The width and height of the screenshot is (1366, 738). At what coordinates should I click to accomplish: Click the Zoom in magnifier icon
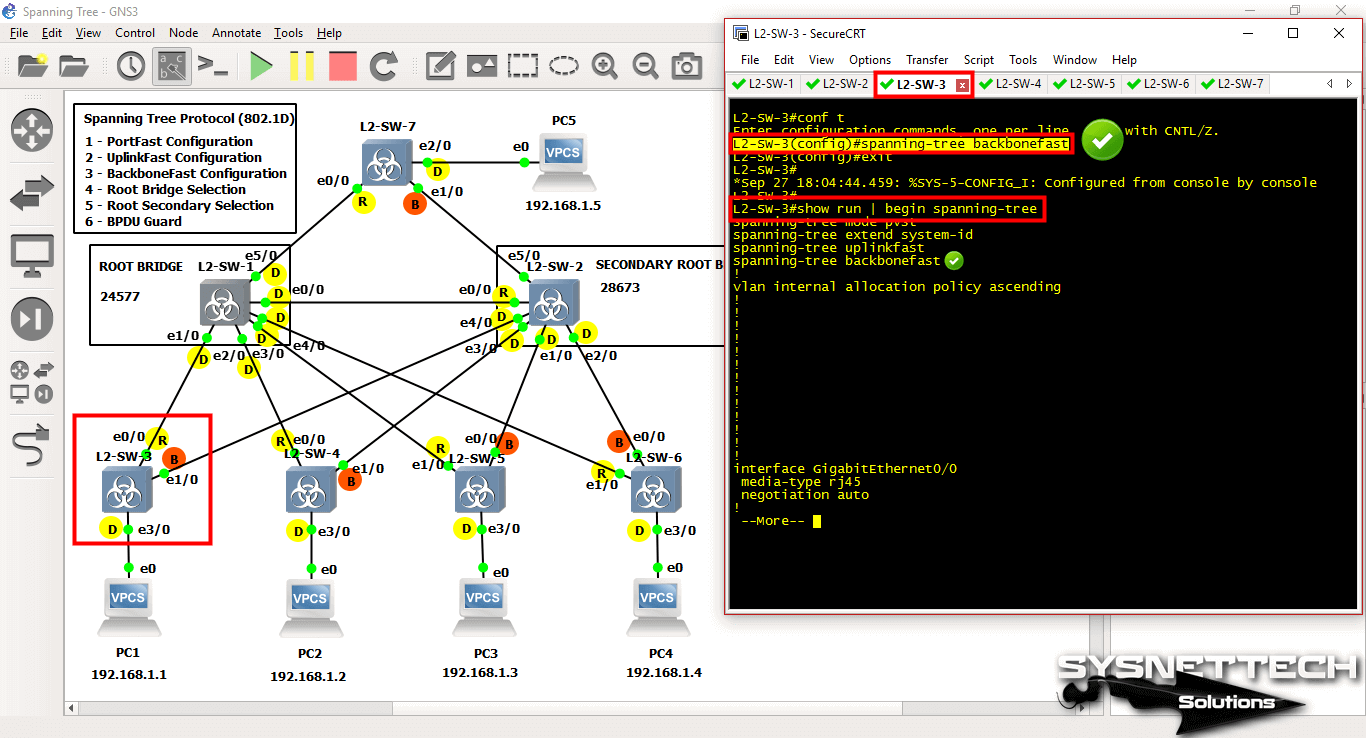click(605, 67)
